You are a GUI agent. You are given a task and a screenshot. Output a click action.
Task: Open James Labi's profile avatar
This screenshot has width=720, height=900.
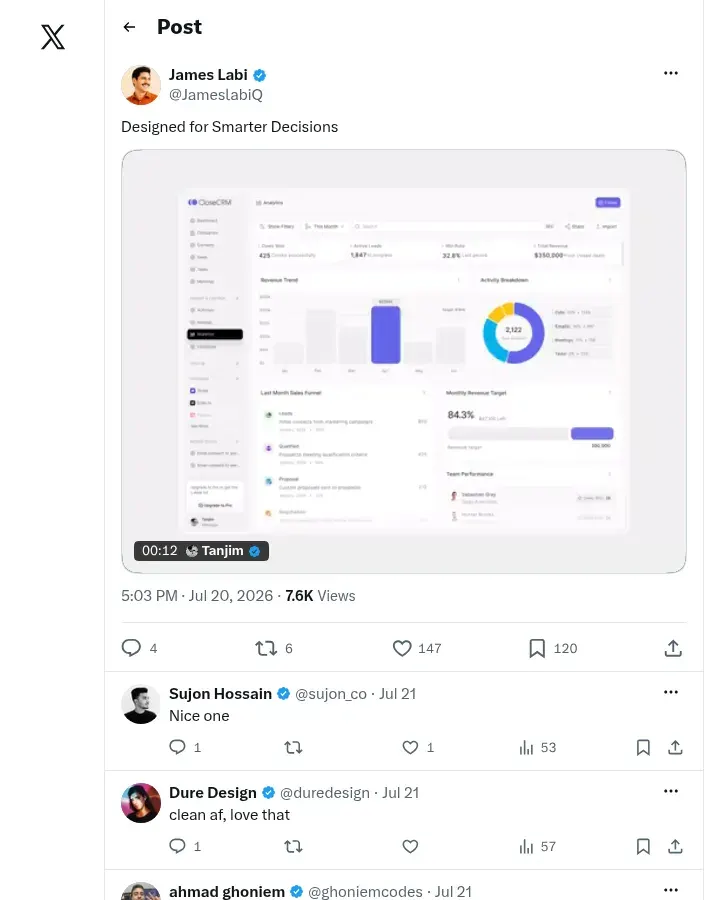point(141,85)
